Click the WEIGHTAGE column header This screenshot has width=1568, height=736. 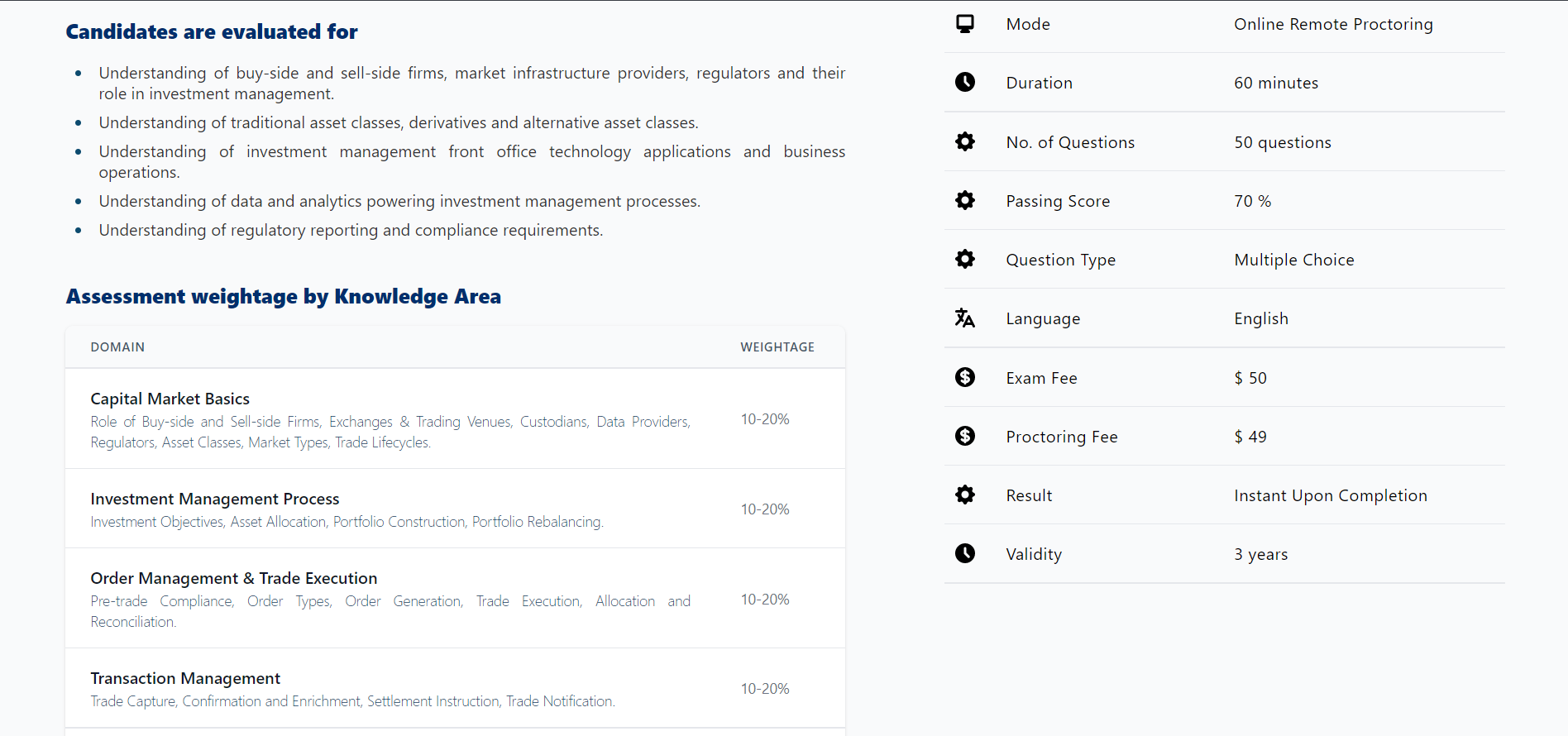click(777, 347)
